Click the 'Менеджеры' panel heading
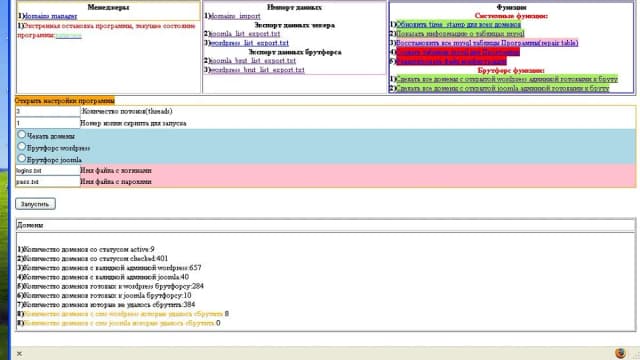The image size is (640, 360). (x=108, y=7)
